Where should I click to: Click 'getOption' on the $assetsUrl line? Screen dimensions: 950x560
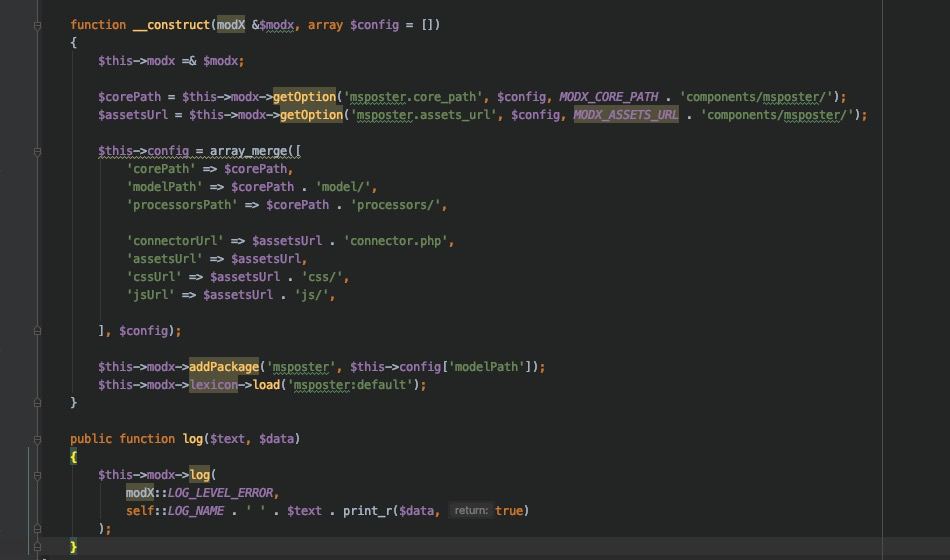coord(311,115)
